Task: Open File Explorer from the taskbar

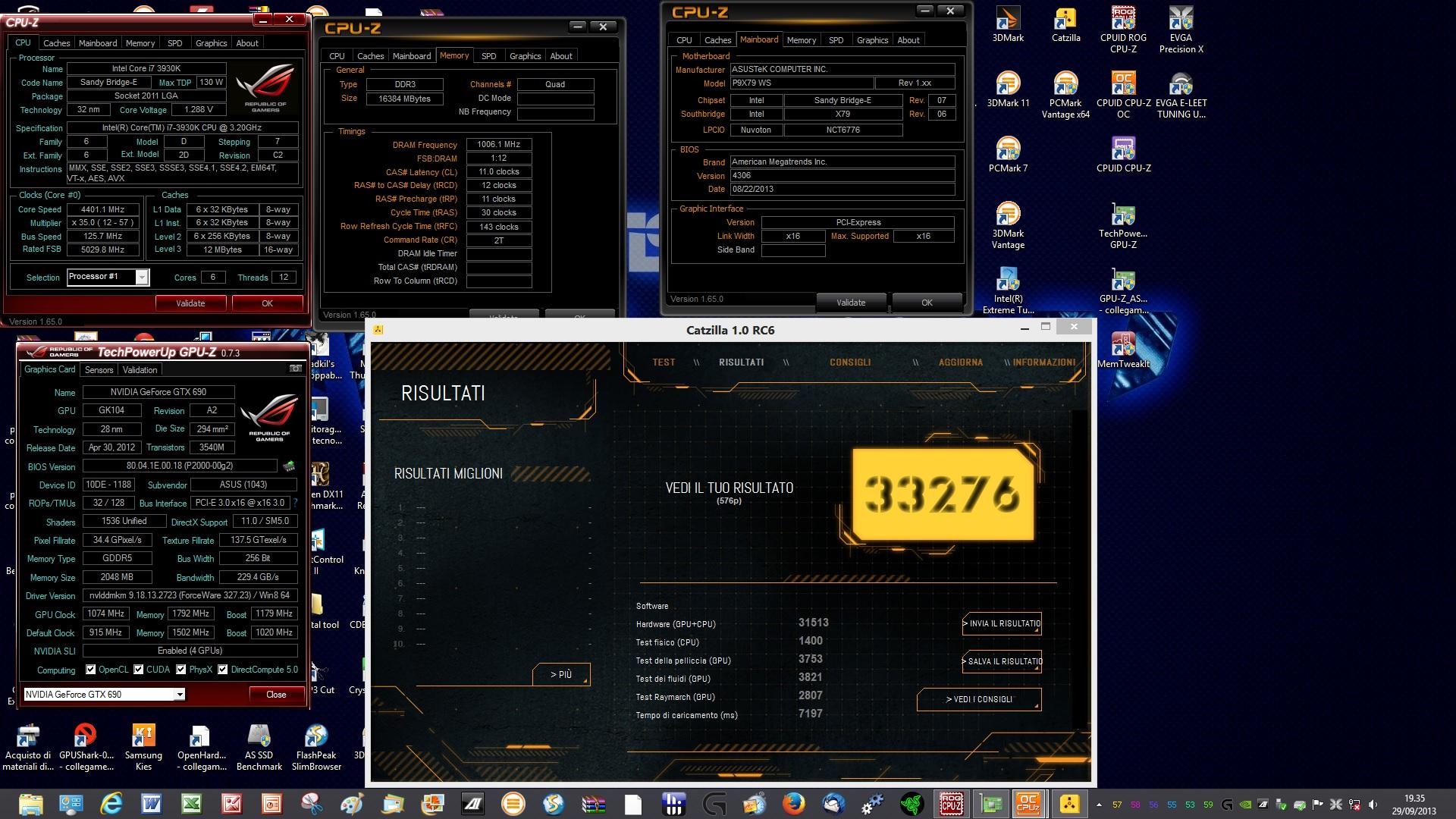Action: (x=30, y=804)
